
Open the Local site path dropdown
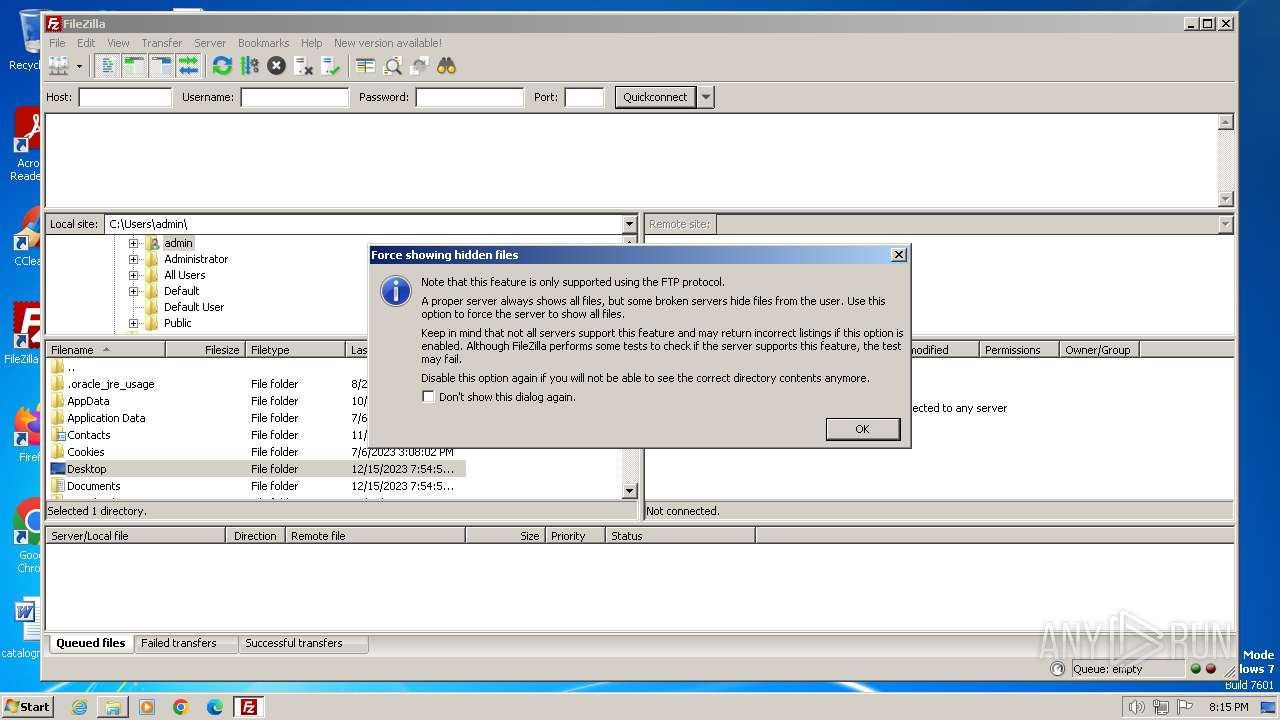629,224
